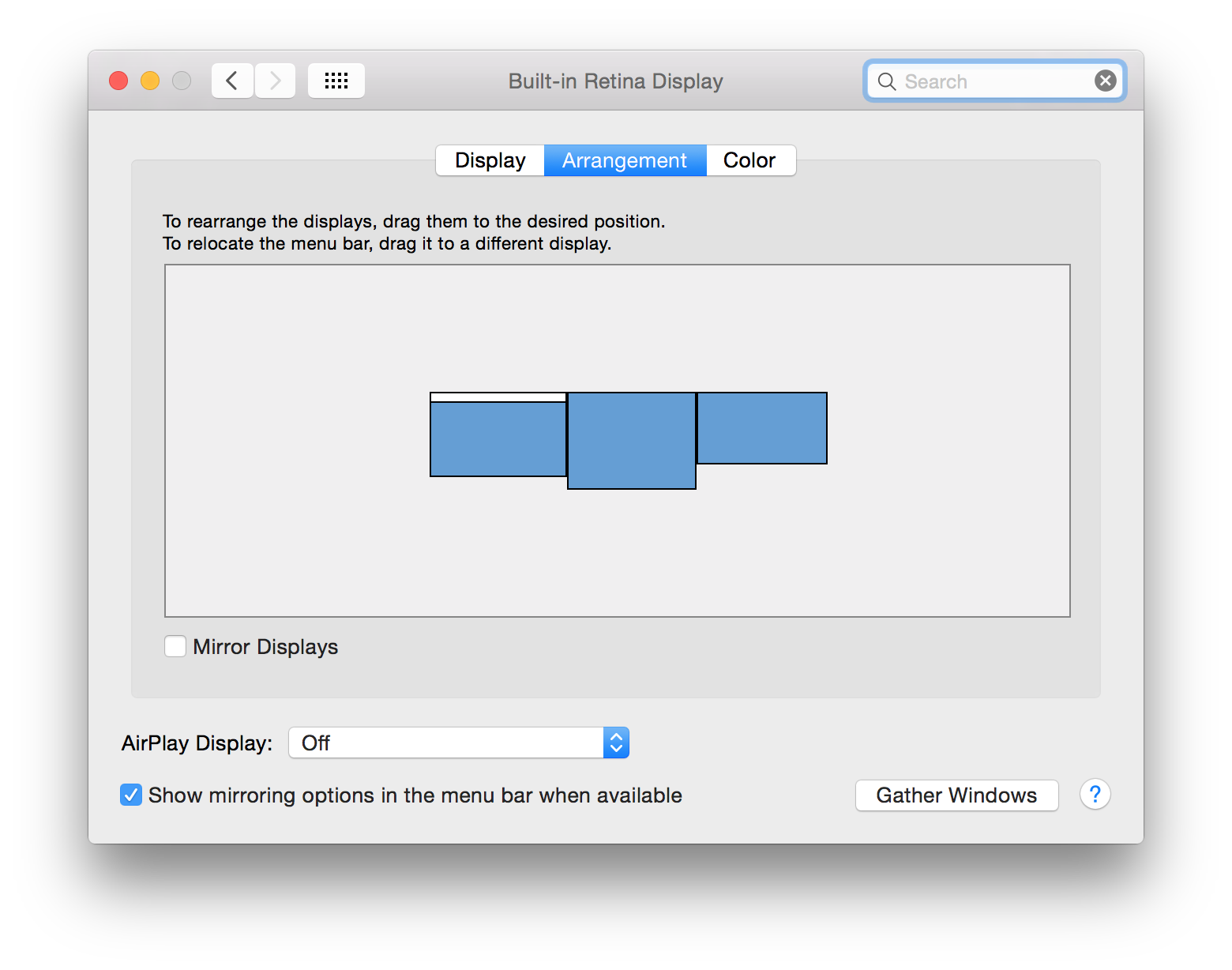Go forward with the right chevron button
The height and width of the screenshot is (970, 1232).
pyautogui.click(x=275, y=81)
